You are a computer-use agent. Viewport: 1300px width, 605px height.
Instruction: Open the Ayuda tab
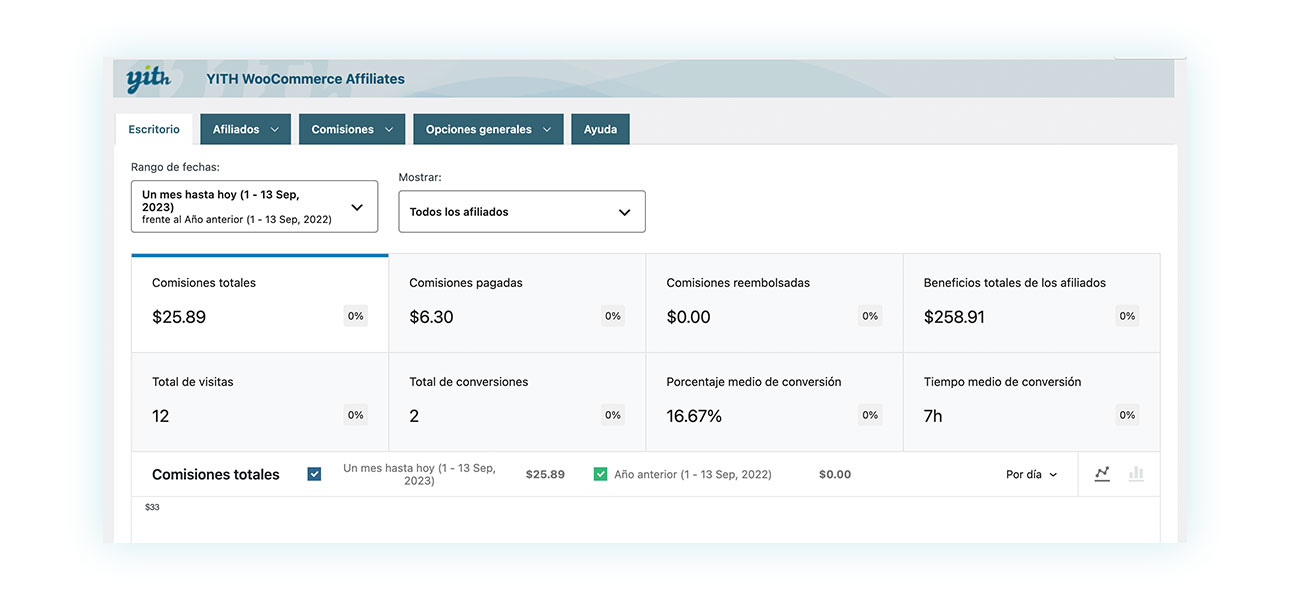pos(600,129)
